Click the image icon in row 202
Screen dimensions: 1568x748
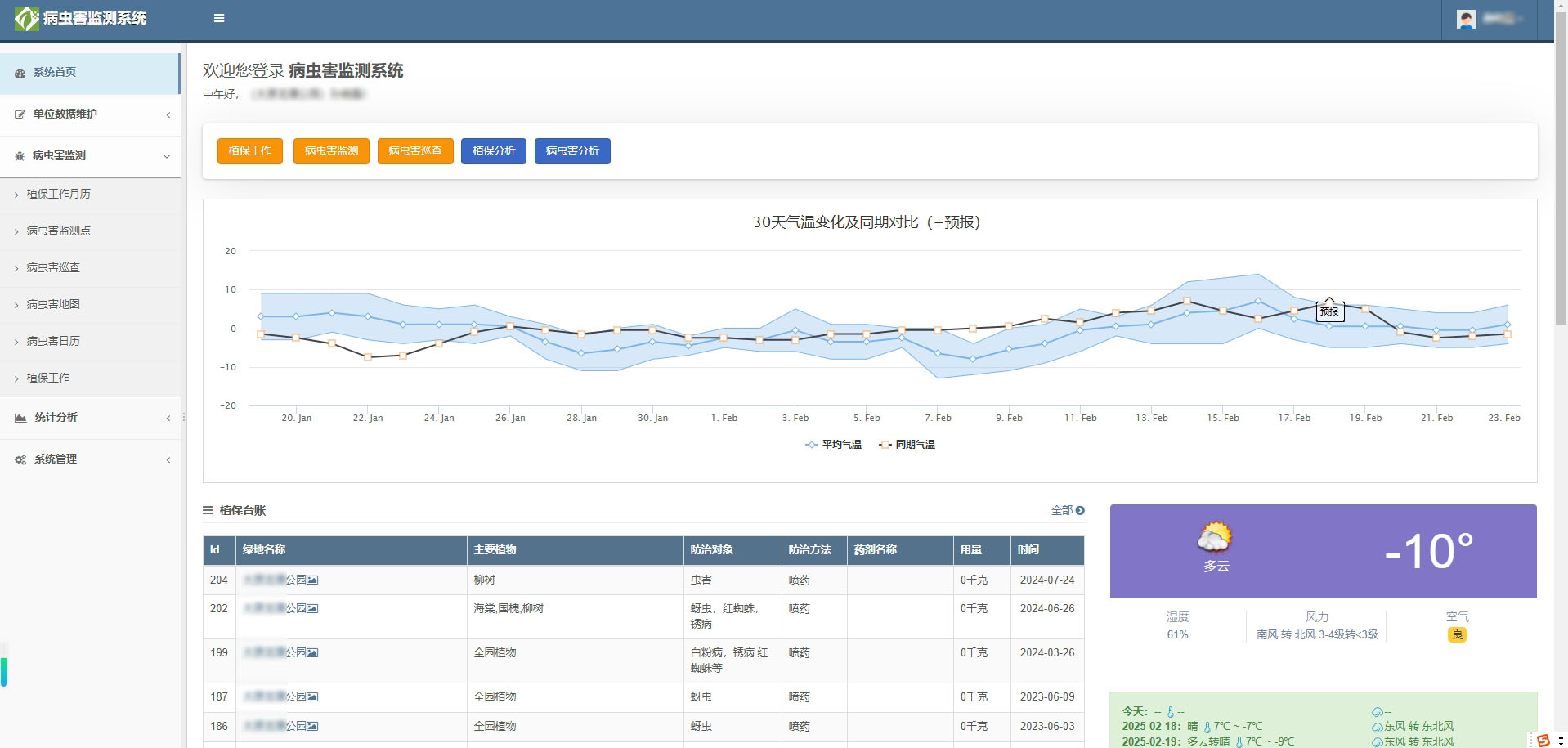click(312, 608)
